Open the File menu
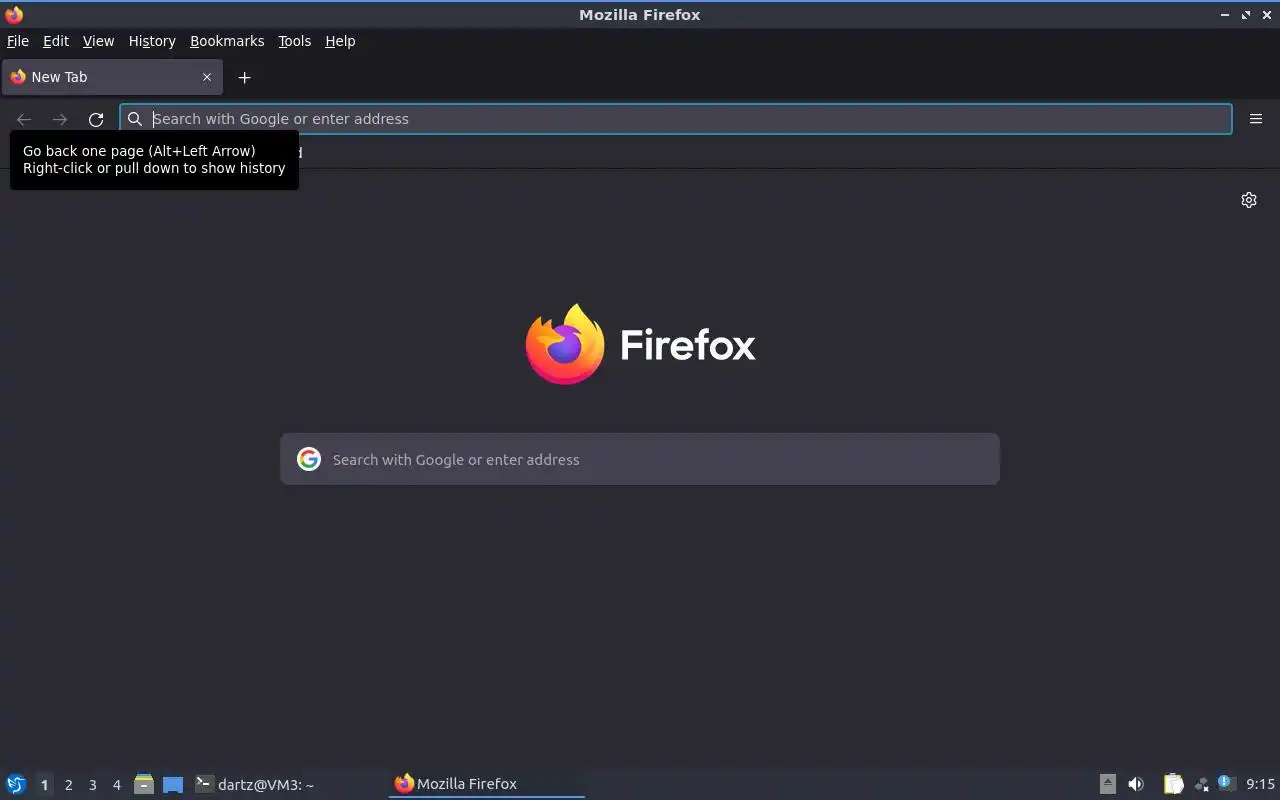Image resolution: width=1280 pixels, height=800 pixels. coord(18,41)
